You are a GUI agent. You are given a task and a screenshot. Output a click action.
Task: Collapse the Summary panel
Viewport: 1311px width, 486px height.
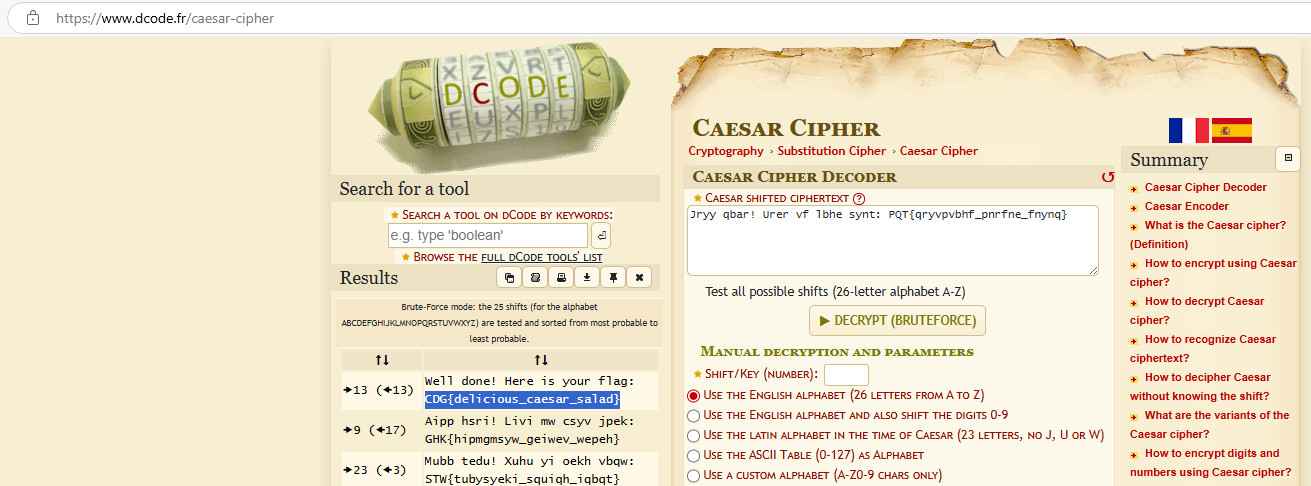(1288, 158)
